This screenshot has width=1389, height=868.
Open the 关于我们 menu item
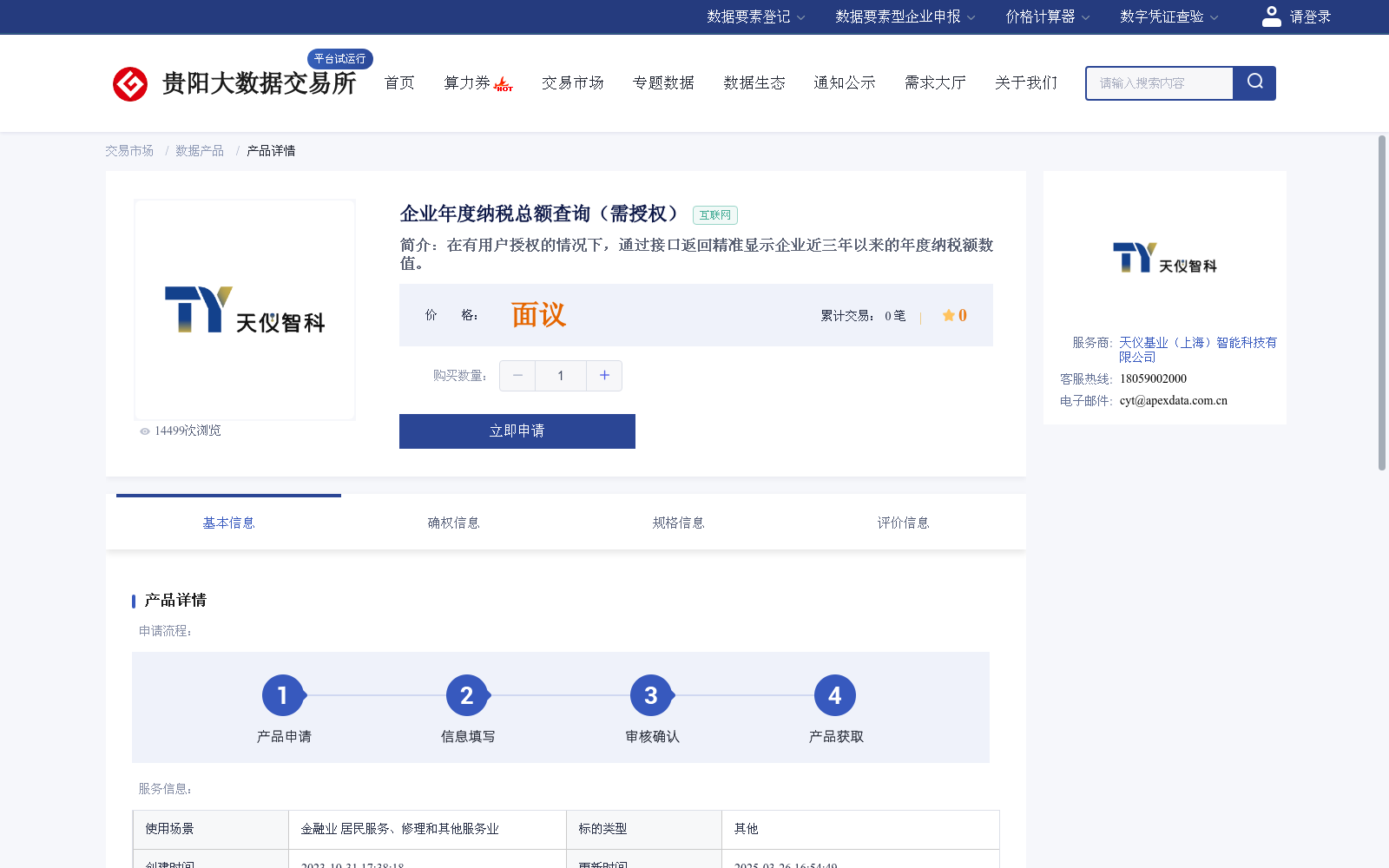point(1026,83)
